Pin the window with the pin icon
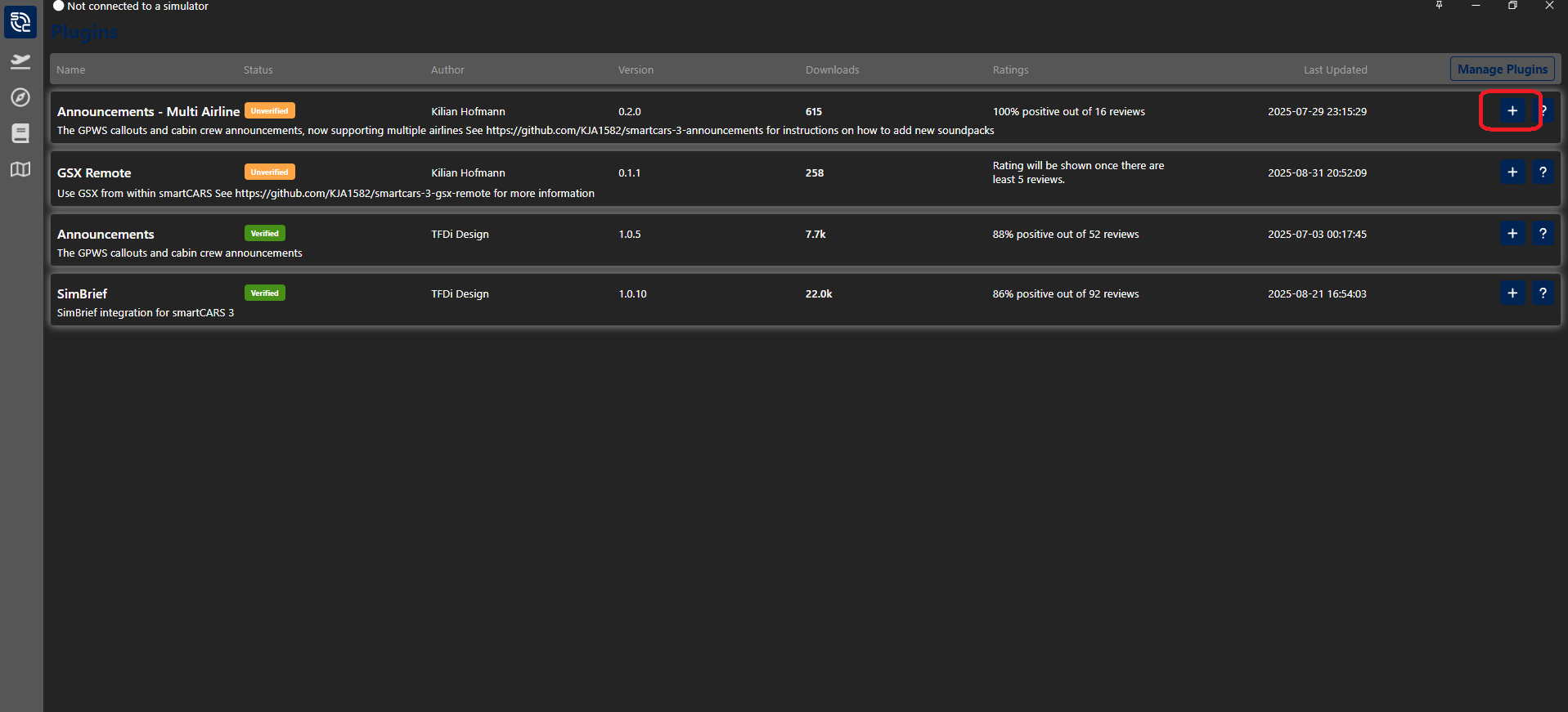1568x712 pixels. click(1439, 6)
